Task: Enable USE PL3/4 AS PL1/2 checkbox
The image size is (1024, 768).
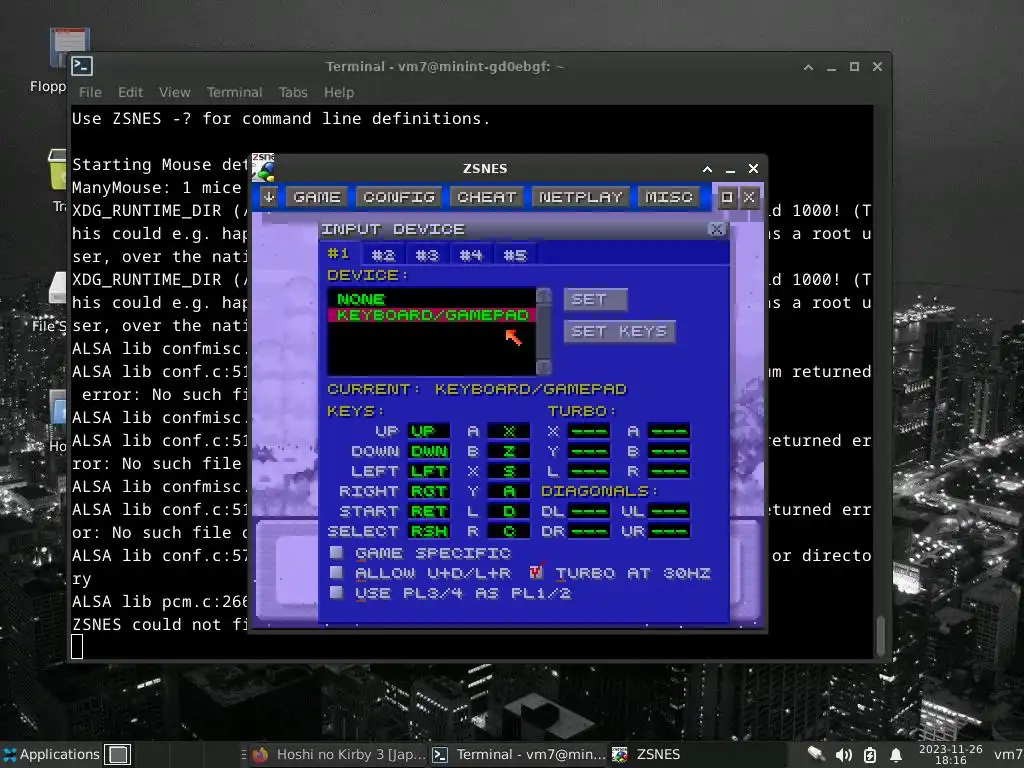Action: tap(337, 592)
